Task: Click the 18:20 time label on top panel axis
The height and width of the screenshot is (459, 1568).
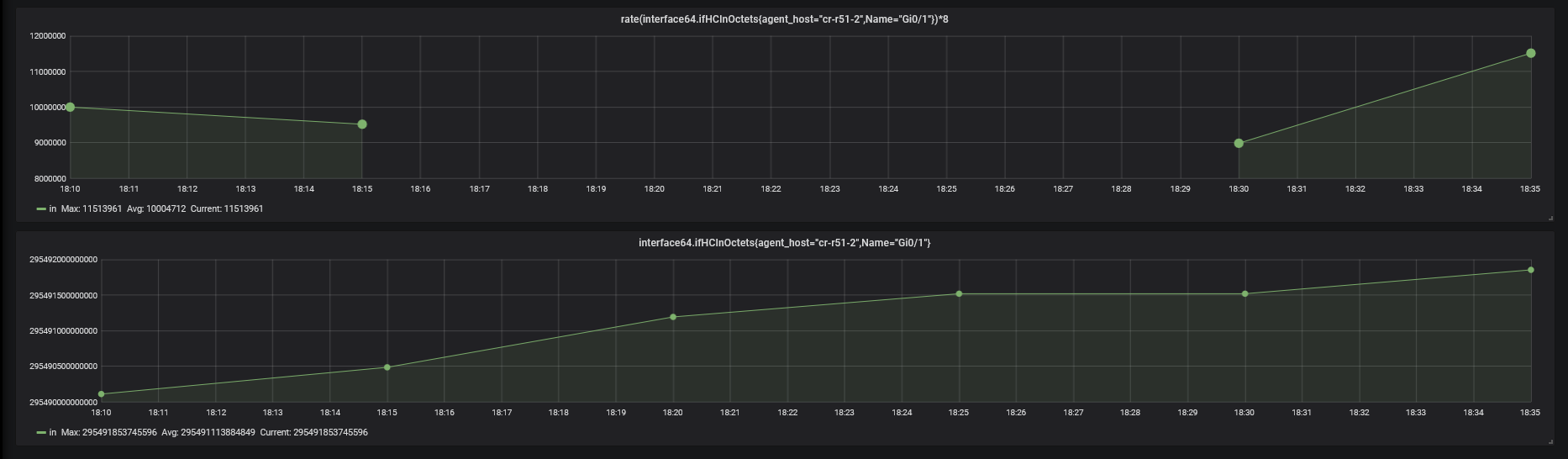Action: pos(655,189)
